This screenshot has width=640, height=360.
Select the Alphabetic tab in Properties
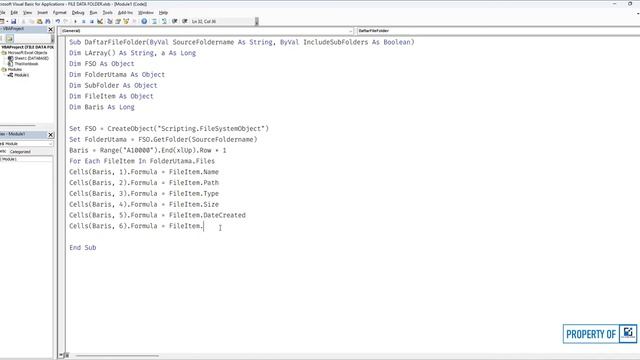click(2, 151)
